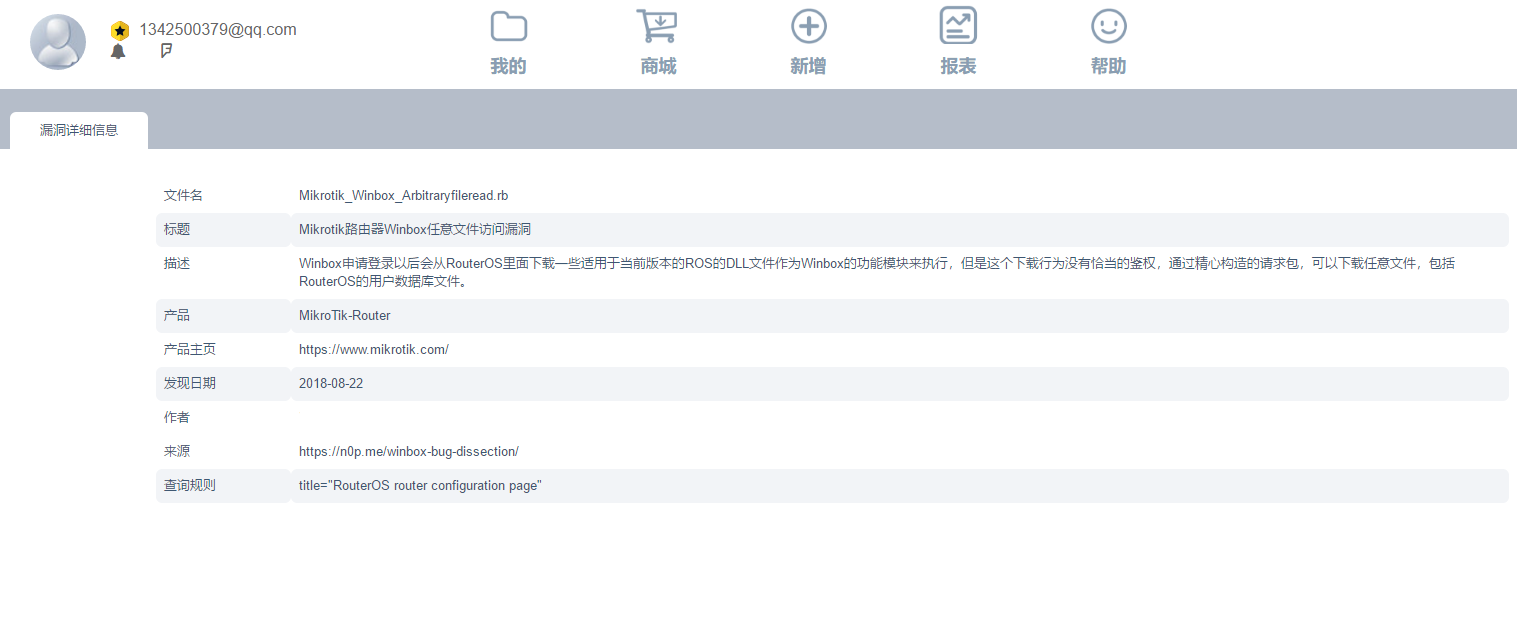Click account email 1342500379@qq.com

218,30
